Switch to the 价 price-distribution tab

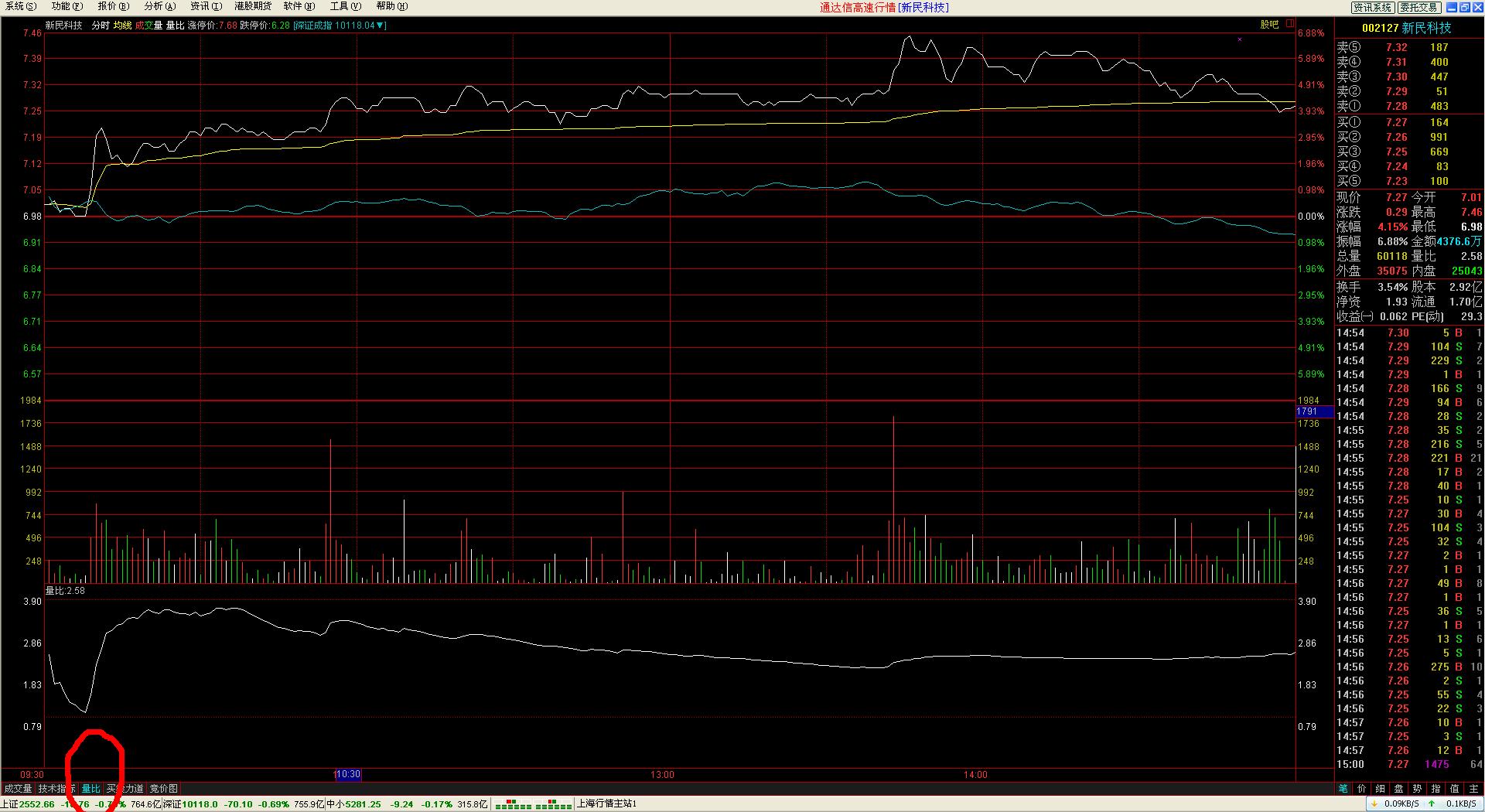(x=1362, y=789)
